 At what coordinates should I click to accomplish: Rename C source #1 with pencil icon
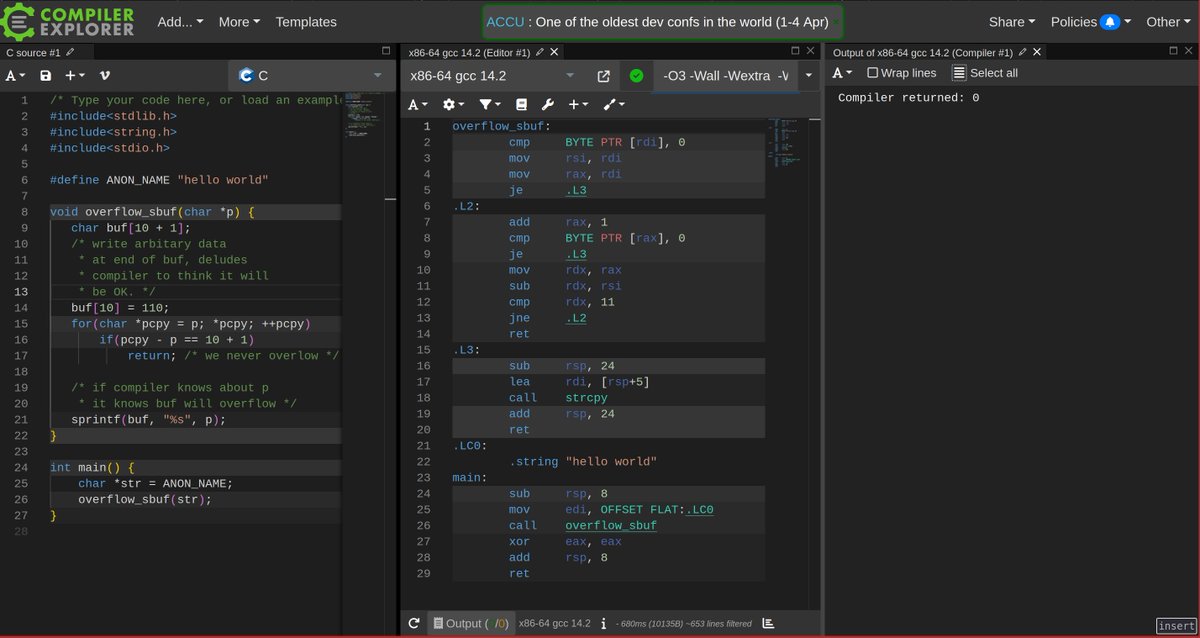[71, 52]
